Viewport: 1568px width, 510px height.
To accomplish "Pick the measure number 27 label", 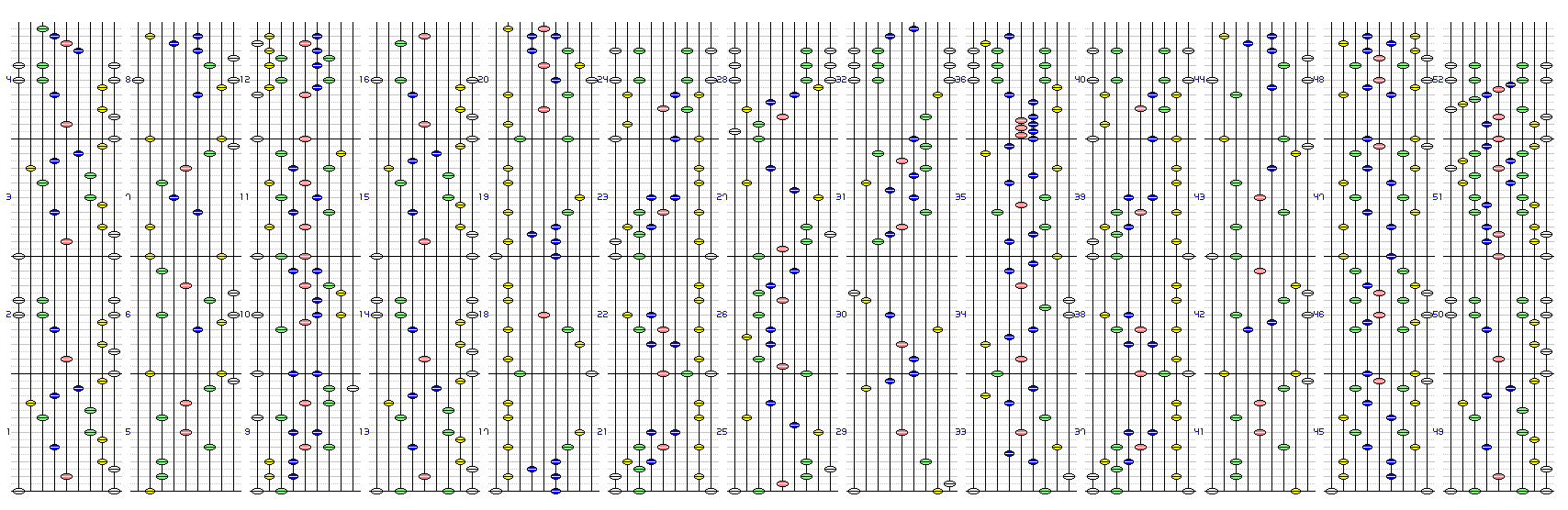I will coord(722,197).
